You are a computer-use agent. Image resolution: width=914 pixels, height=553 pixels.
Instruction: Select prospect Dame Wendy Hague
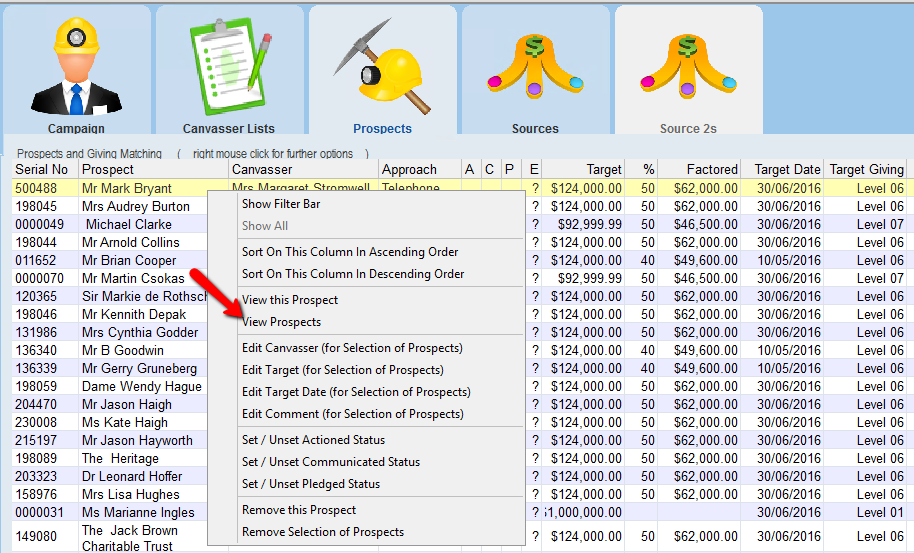[x=142, y=387]
